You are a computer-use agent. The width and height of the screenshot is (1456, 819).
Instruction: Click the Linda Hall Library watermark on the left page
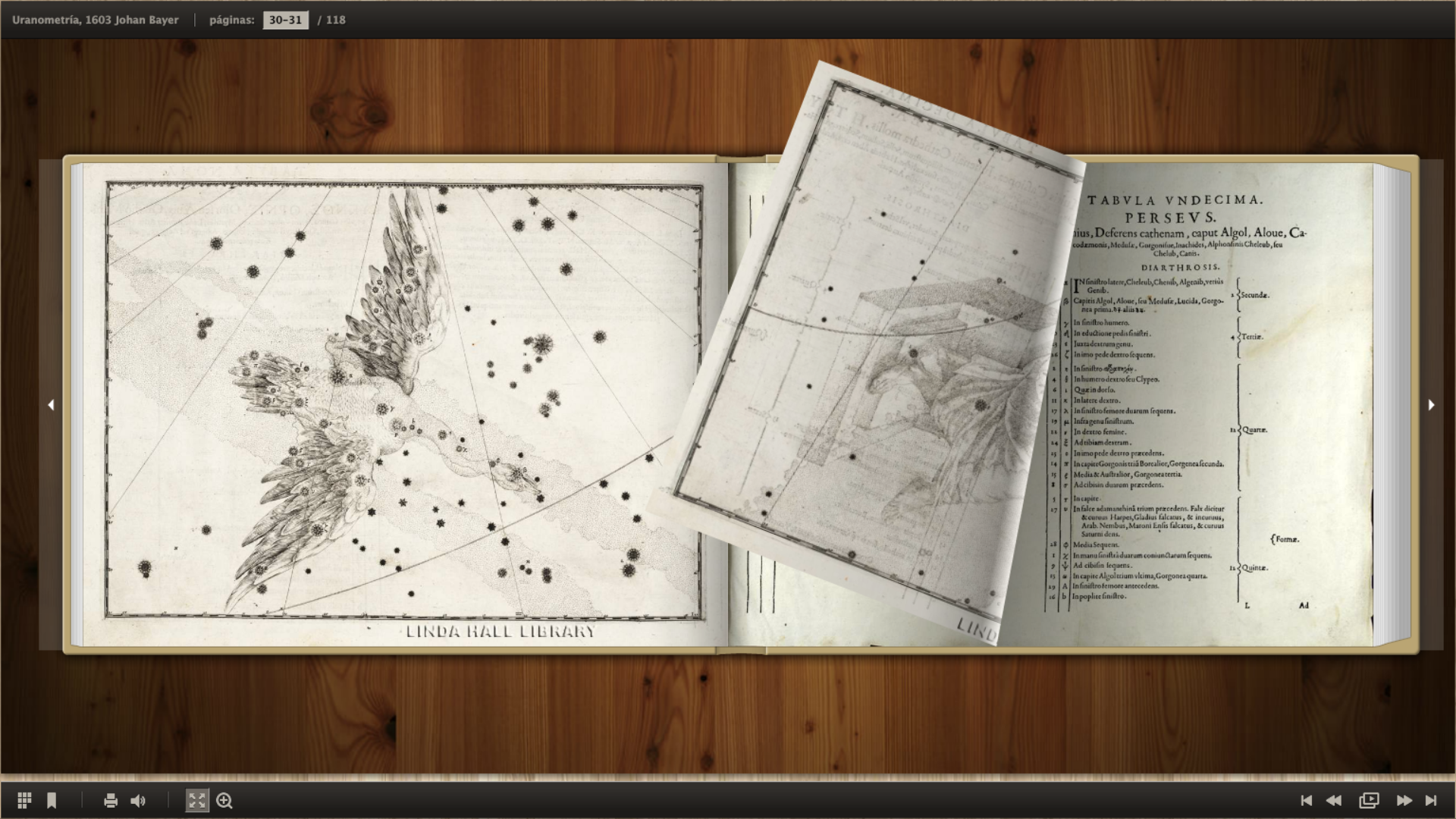pyautogui.click(x=500, y=632)
